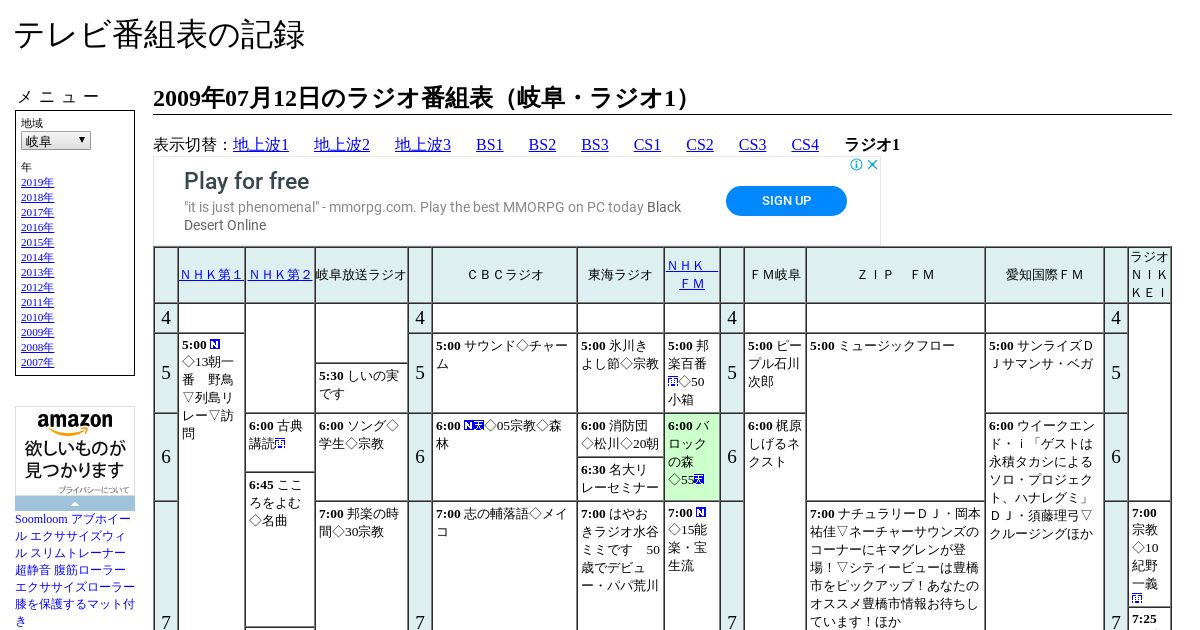This screenshot has height=630, width=1200.
Task: Click the N icon in the 7:00 ＮＨＫ ＦＭ entry
Action: [x=701, y=512]
